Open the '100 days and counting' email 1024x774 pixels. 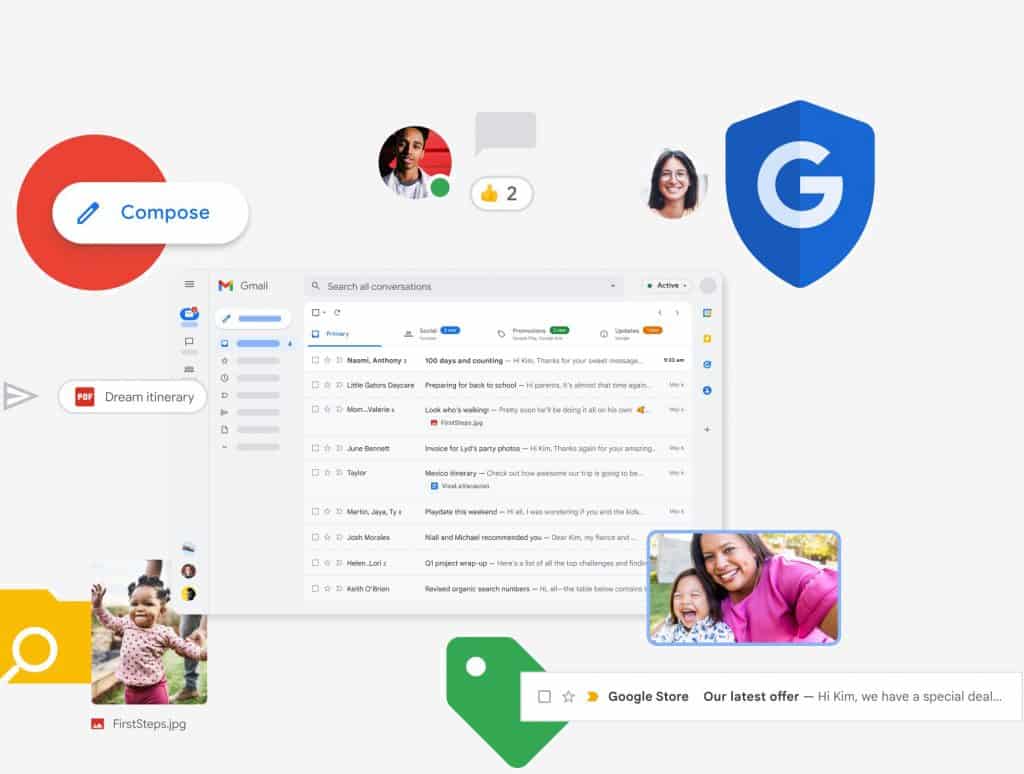[x=497, y=360]
